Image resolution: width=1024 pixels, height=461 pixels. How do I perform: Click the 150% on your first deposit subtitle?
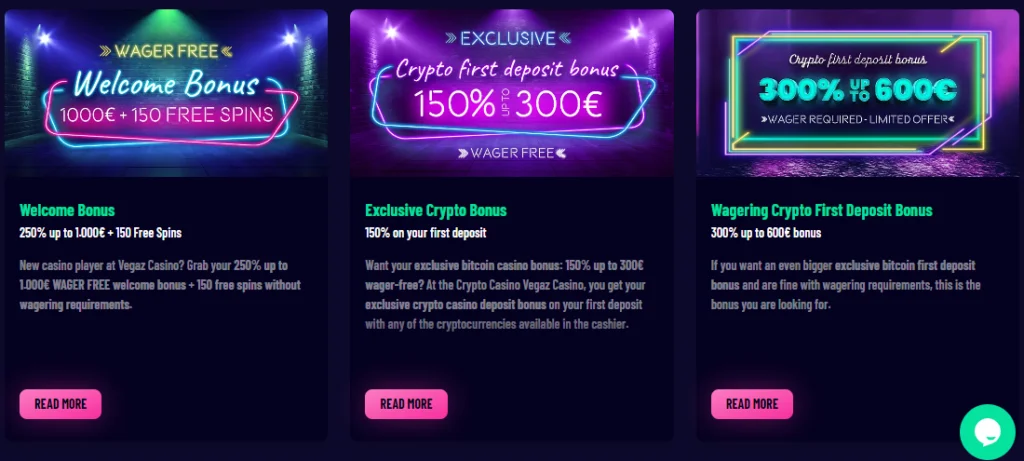tap(427, 232)
